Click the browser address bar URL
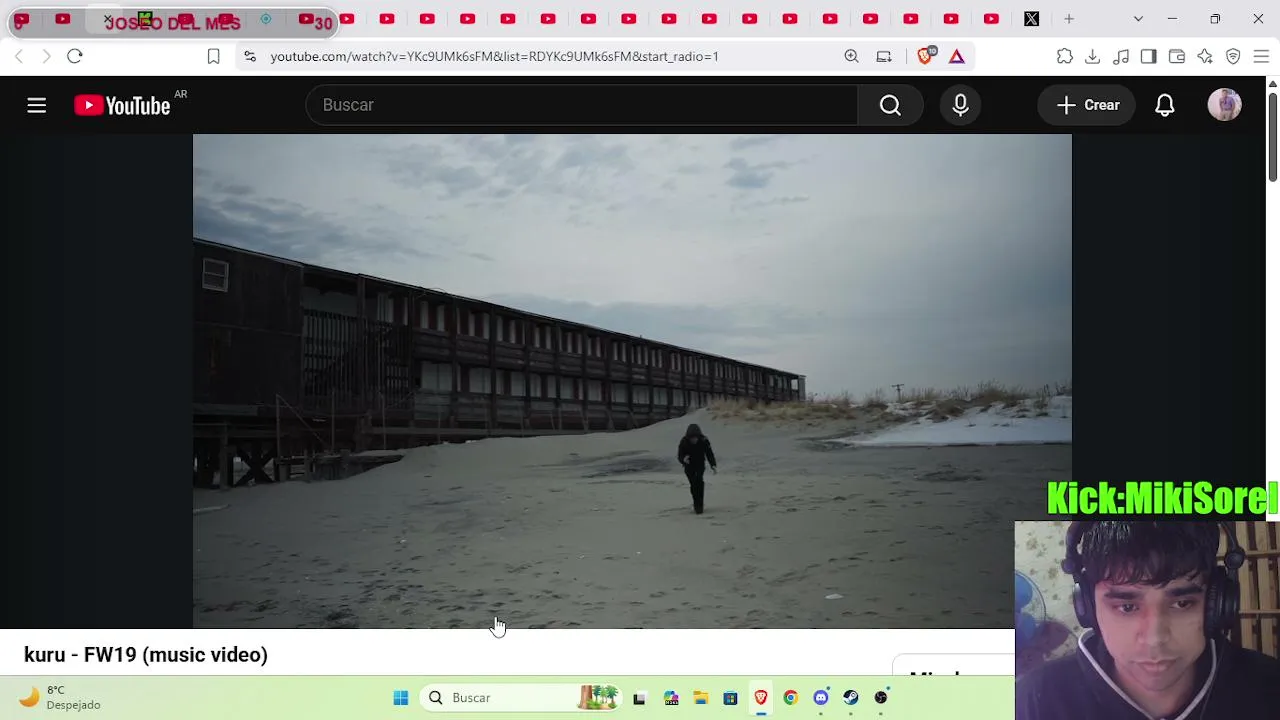The image size is (1280, 720). pyautogui.click(x=495, y=56)
